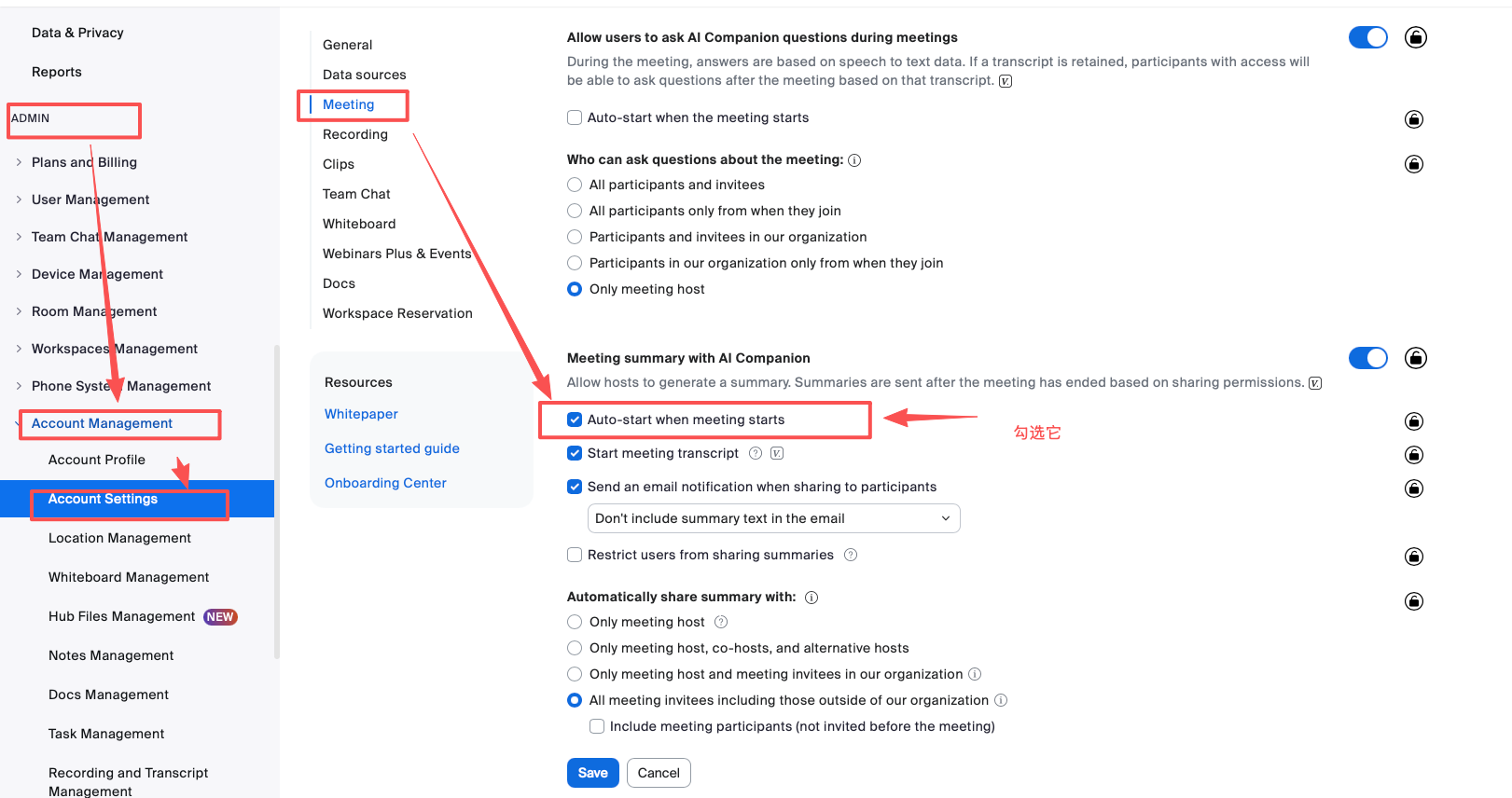Open the summary text in email dropdown
Screen dimensions: 1512x798
773,518
